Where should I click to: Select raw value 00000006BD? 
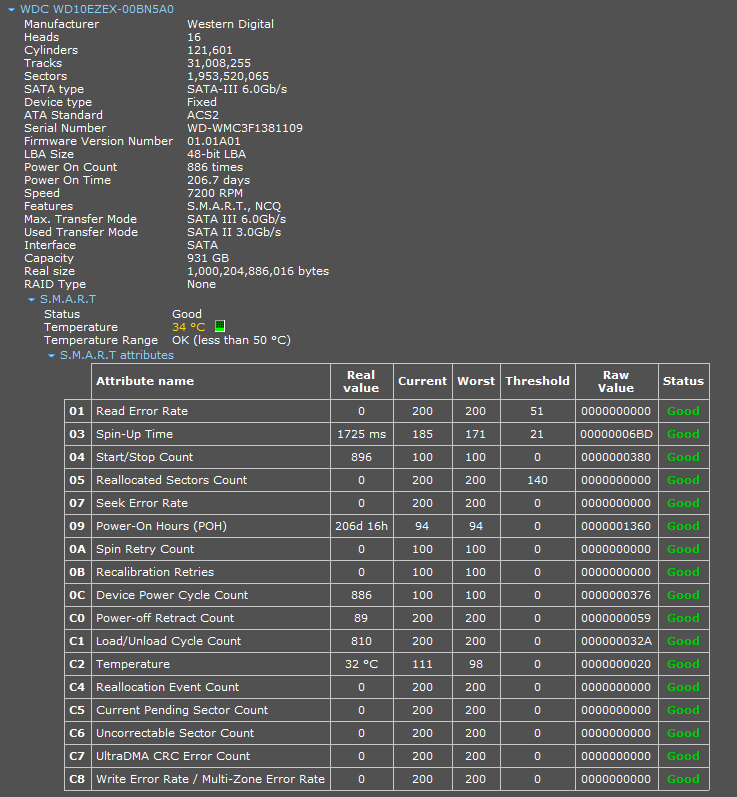616,434
